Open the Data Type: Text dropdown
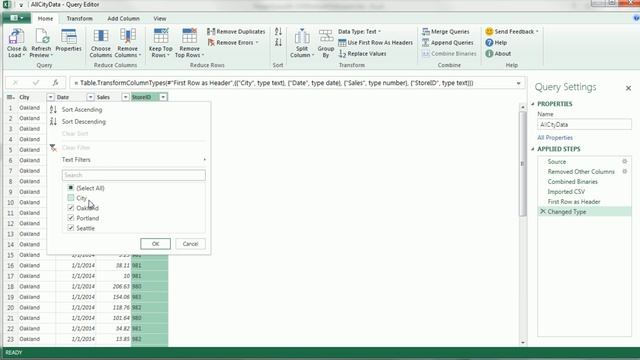 359,31
